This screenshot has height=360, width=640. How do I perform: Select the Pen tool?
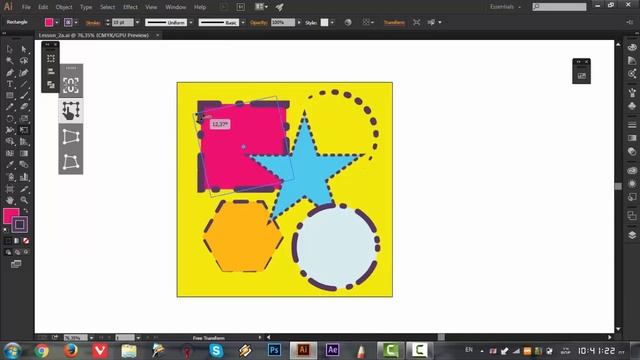[9, 73]
